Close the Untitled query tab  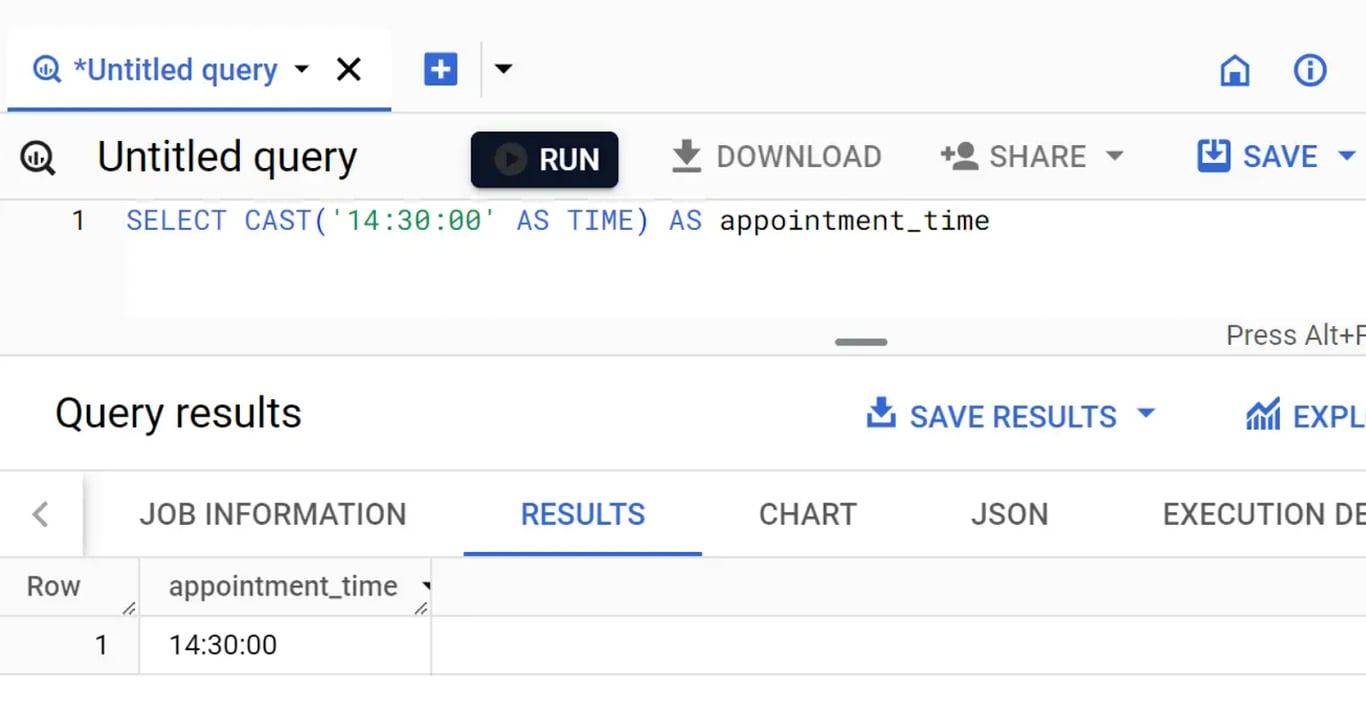pos(349,69)
